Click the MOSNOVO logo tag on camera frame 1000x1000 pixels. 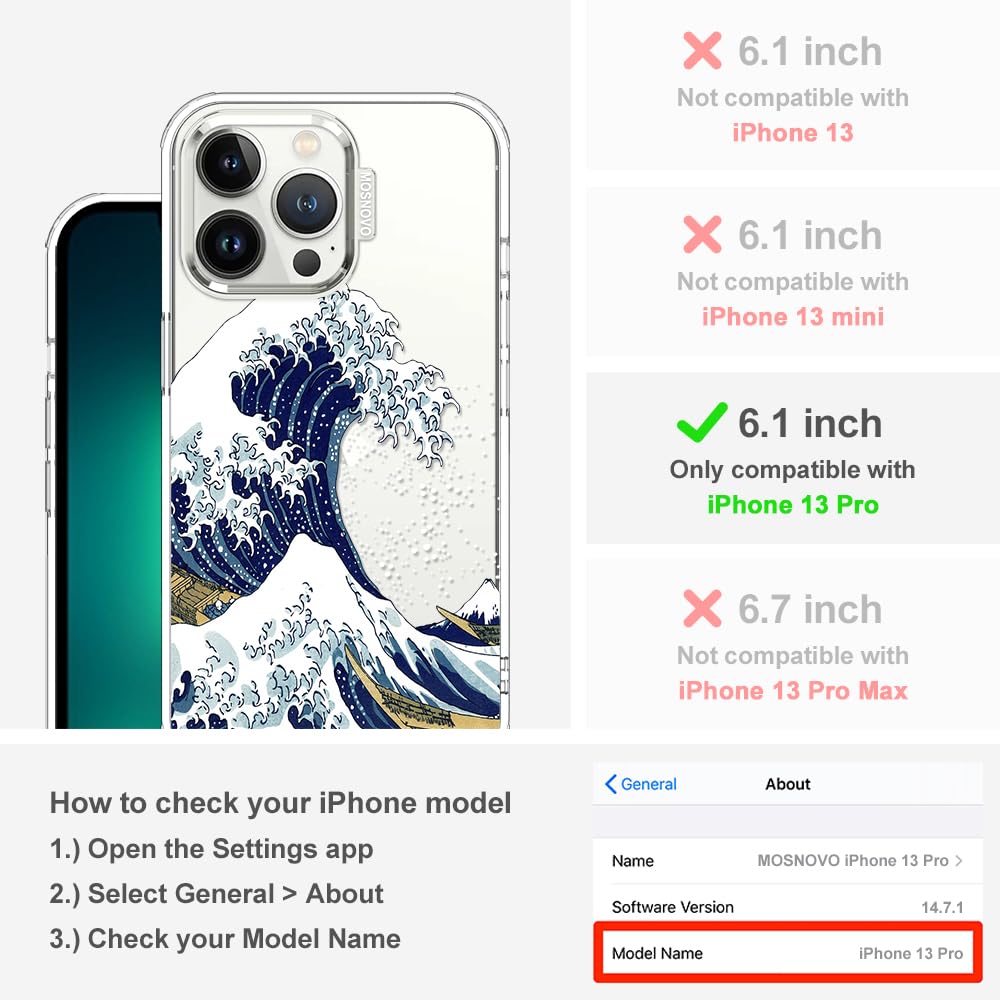(x=366, y=203)
